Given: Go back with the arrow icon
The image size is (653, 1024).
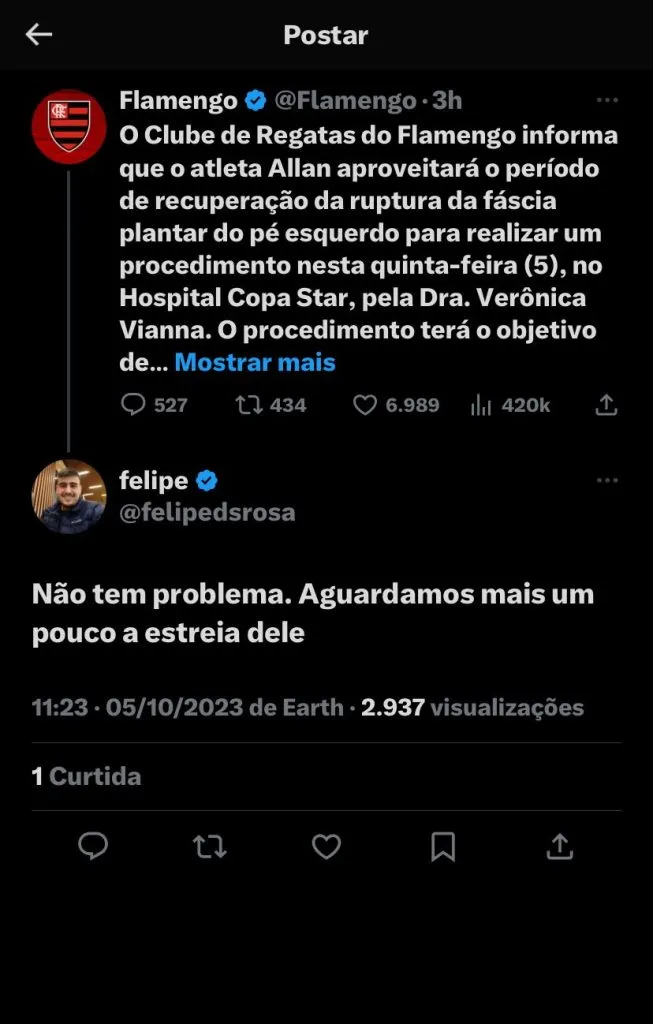Looking at the screenshot, I should [x=39, y=35].
